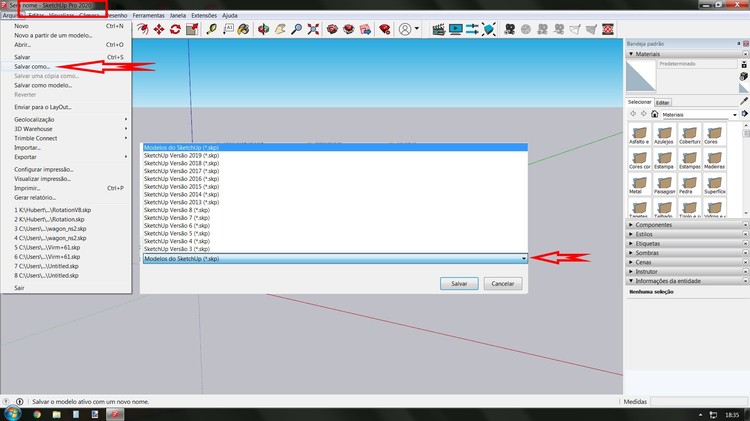Activate the Orbit tool
Screen dimensions: 750x421
(263, 30)
